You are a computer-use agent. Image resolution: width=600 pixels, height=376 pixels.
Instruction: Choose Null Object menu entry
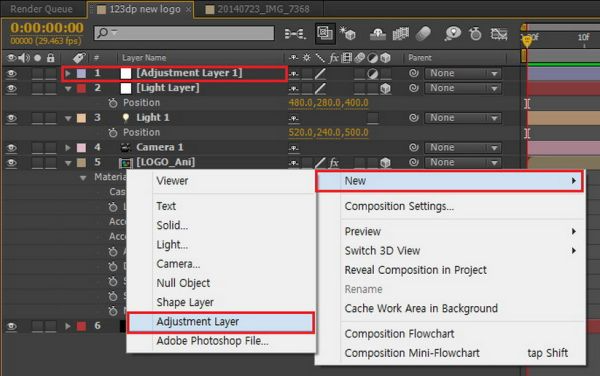183,283
